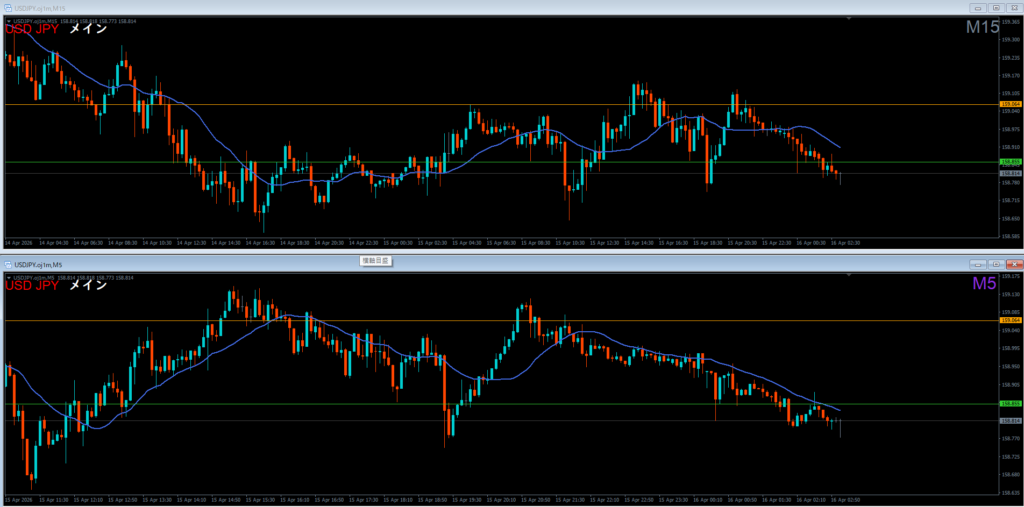Screen dimensions: 1024x507
Task: Click the red USD JPY label in M15 chart
Action: pos(33,29)
